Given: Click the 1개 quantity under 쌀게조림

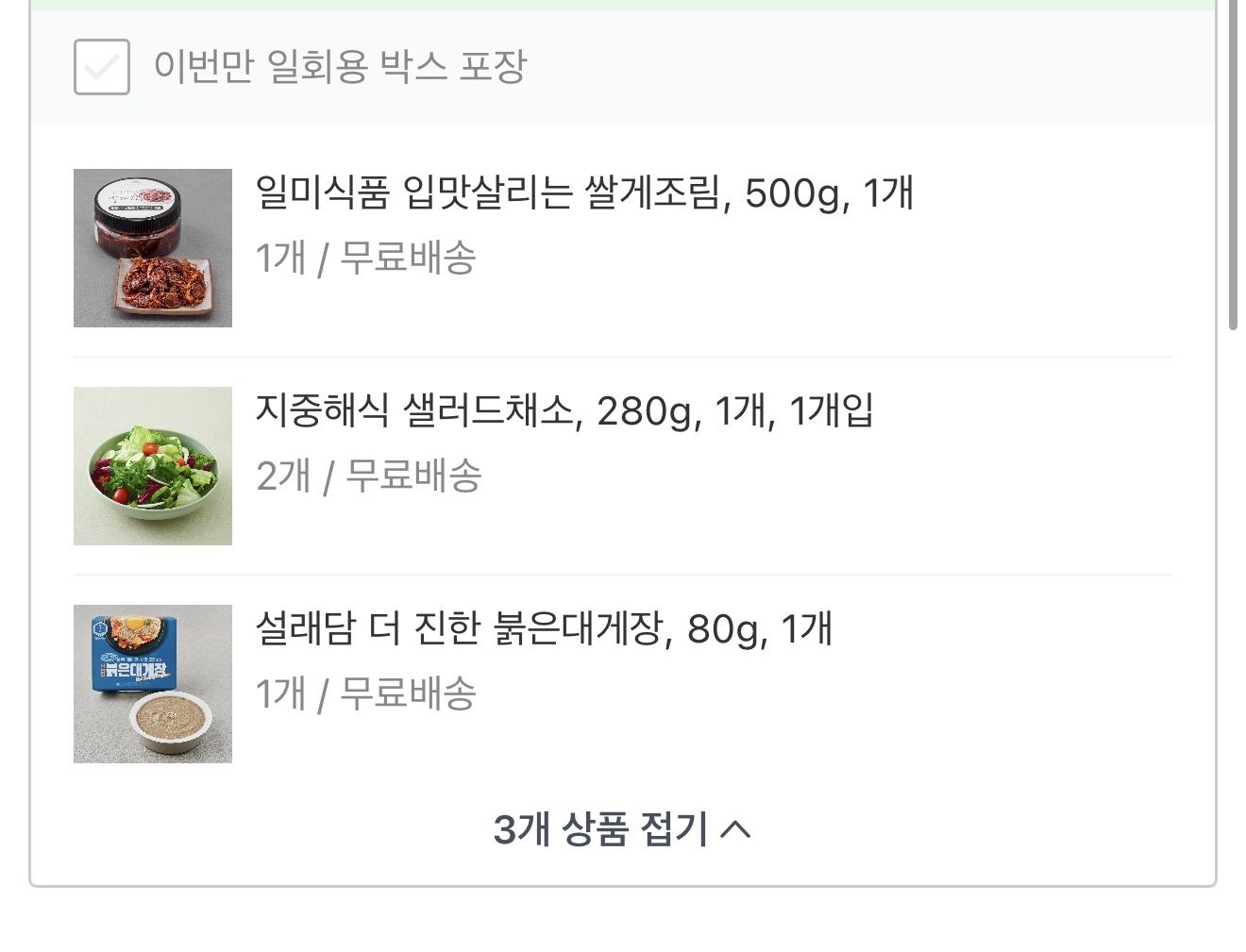Looking at the screenshot, I should click(x=280, y=258).
